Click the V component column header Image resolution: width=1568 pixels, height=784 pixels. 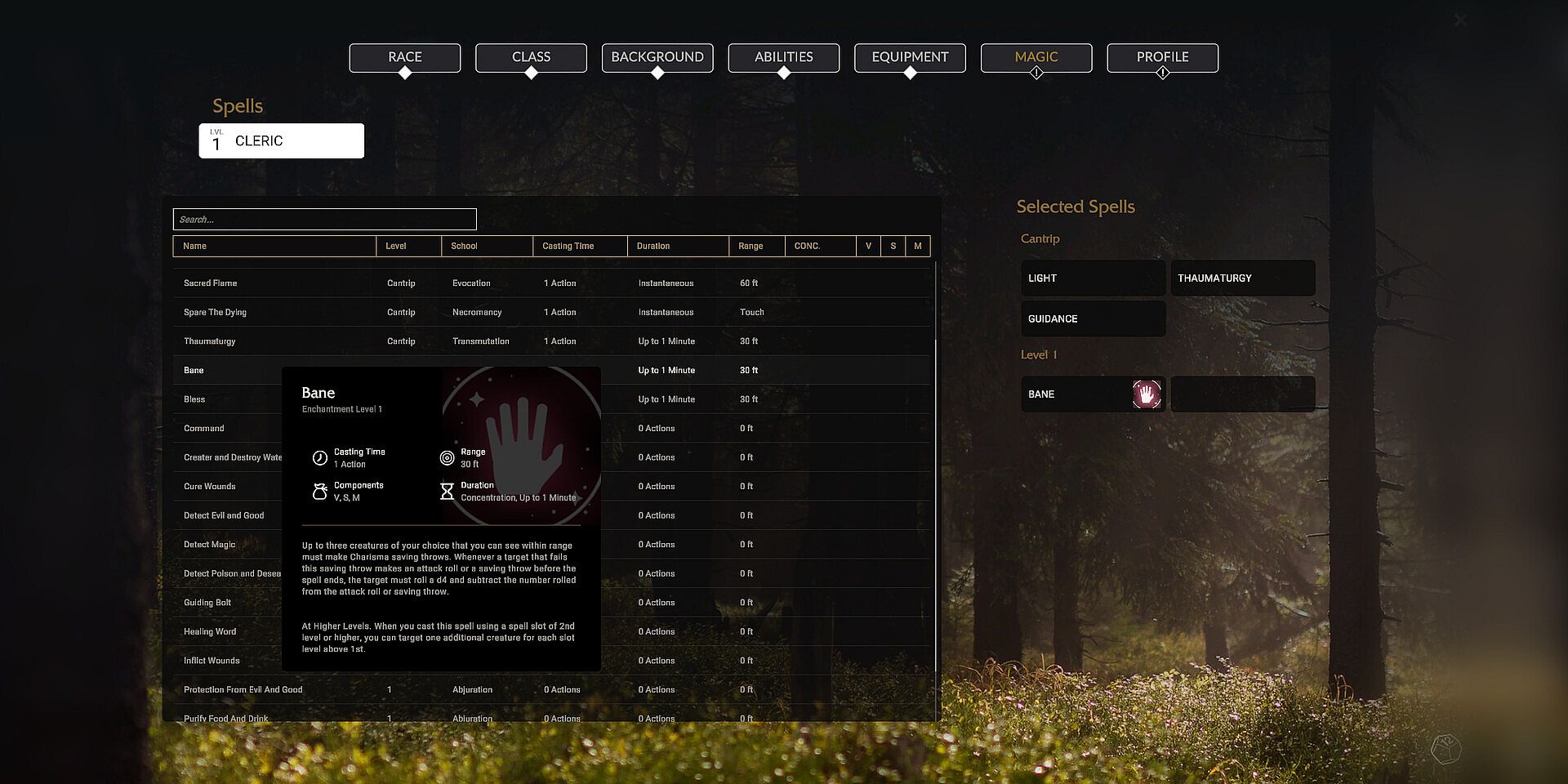(868, 246)
